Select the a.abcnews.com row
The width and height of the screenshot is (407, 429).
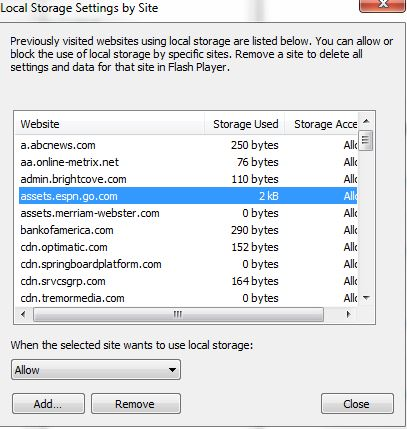point(188,145)
